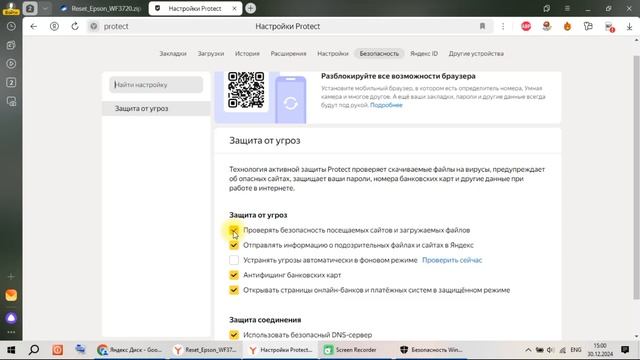Open the collections icon in the title bar

(x=547, y=8)
